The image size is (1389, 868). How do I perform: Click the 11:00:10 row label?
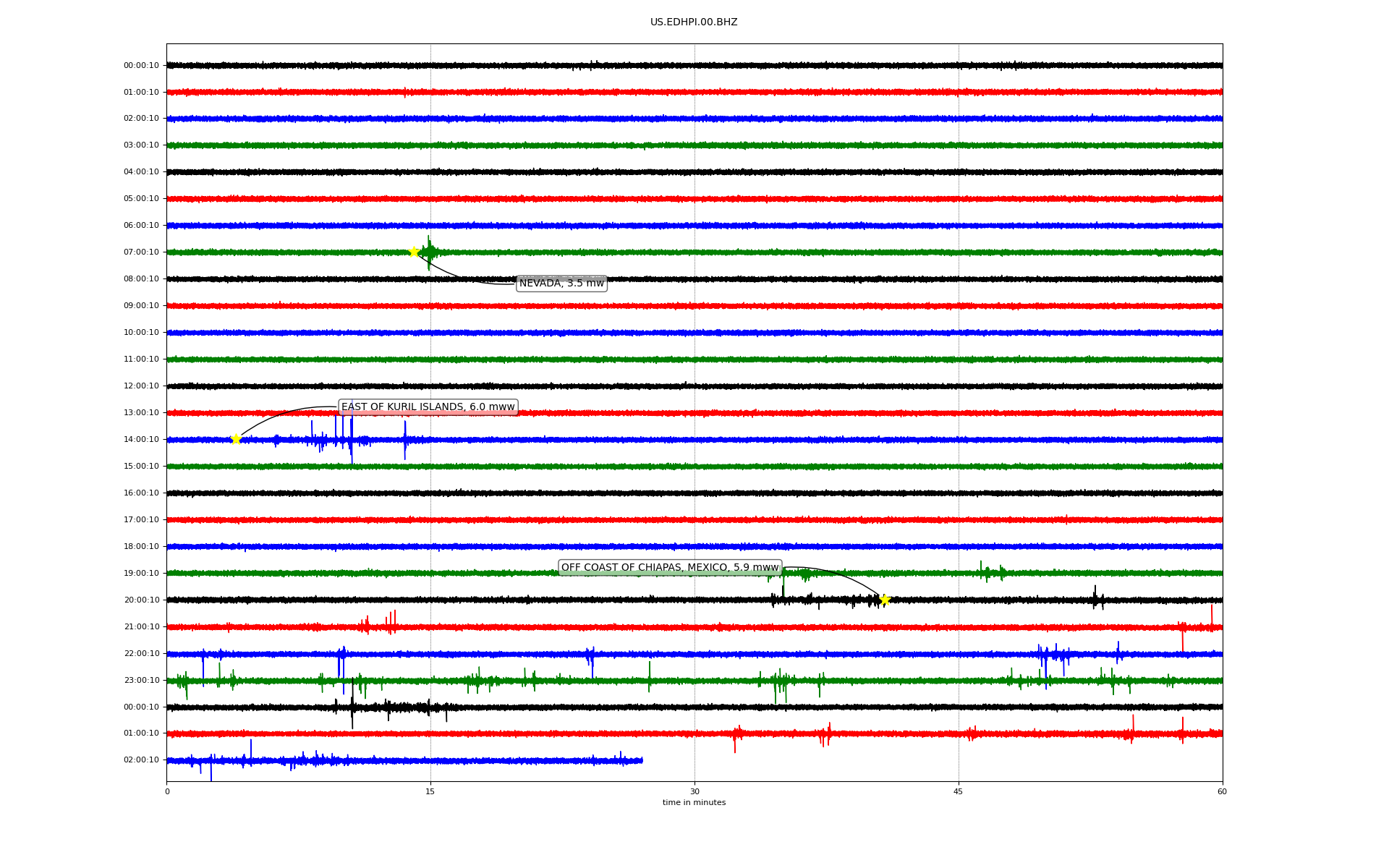pyautogui.click(x=141, y=359)
